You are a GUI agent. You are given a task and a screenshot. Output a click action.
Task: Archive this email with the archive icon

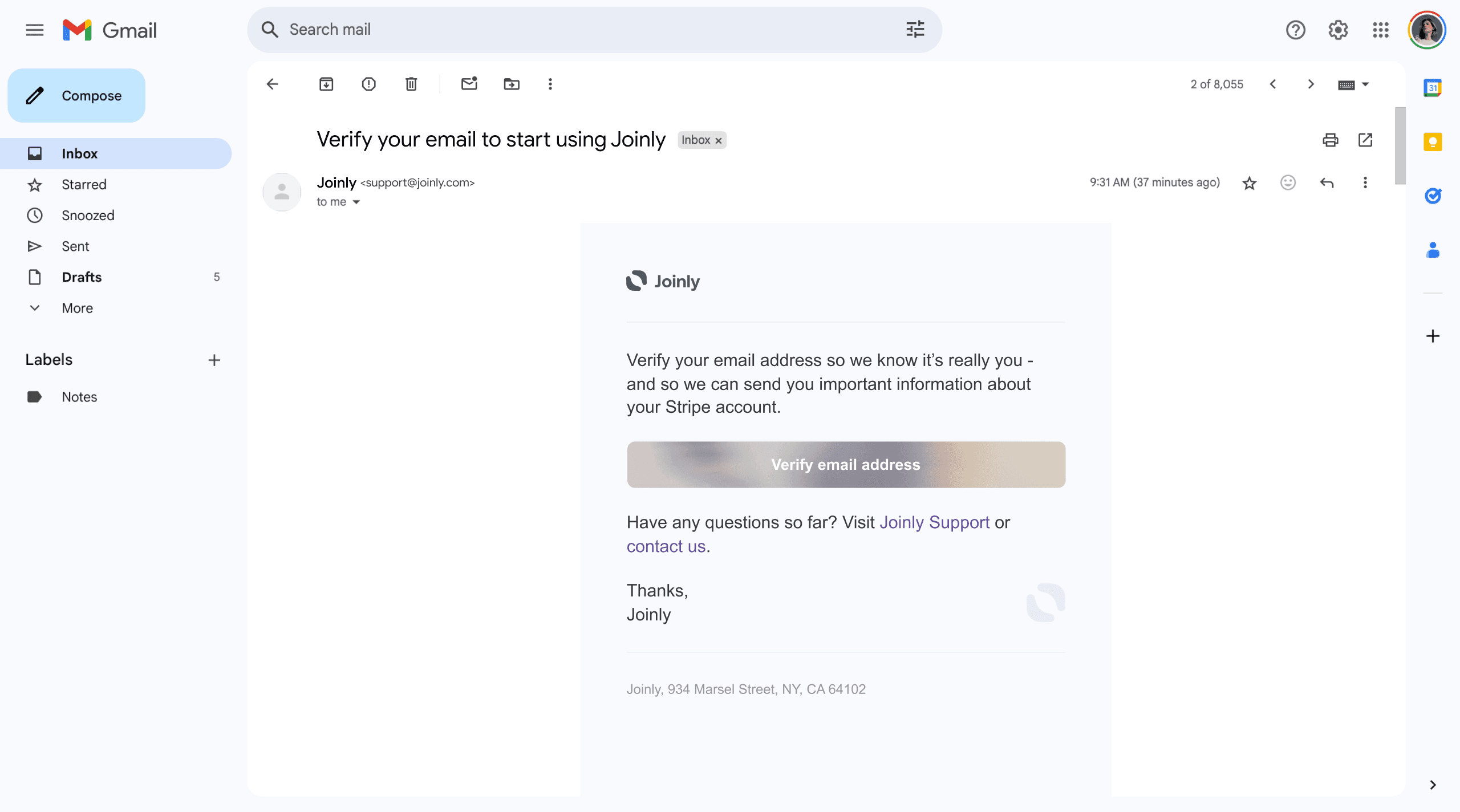pyautogui.click(x=326, y=84)
